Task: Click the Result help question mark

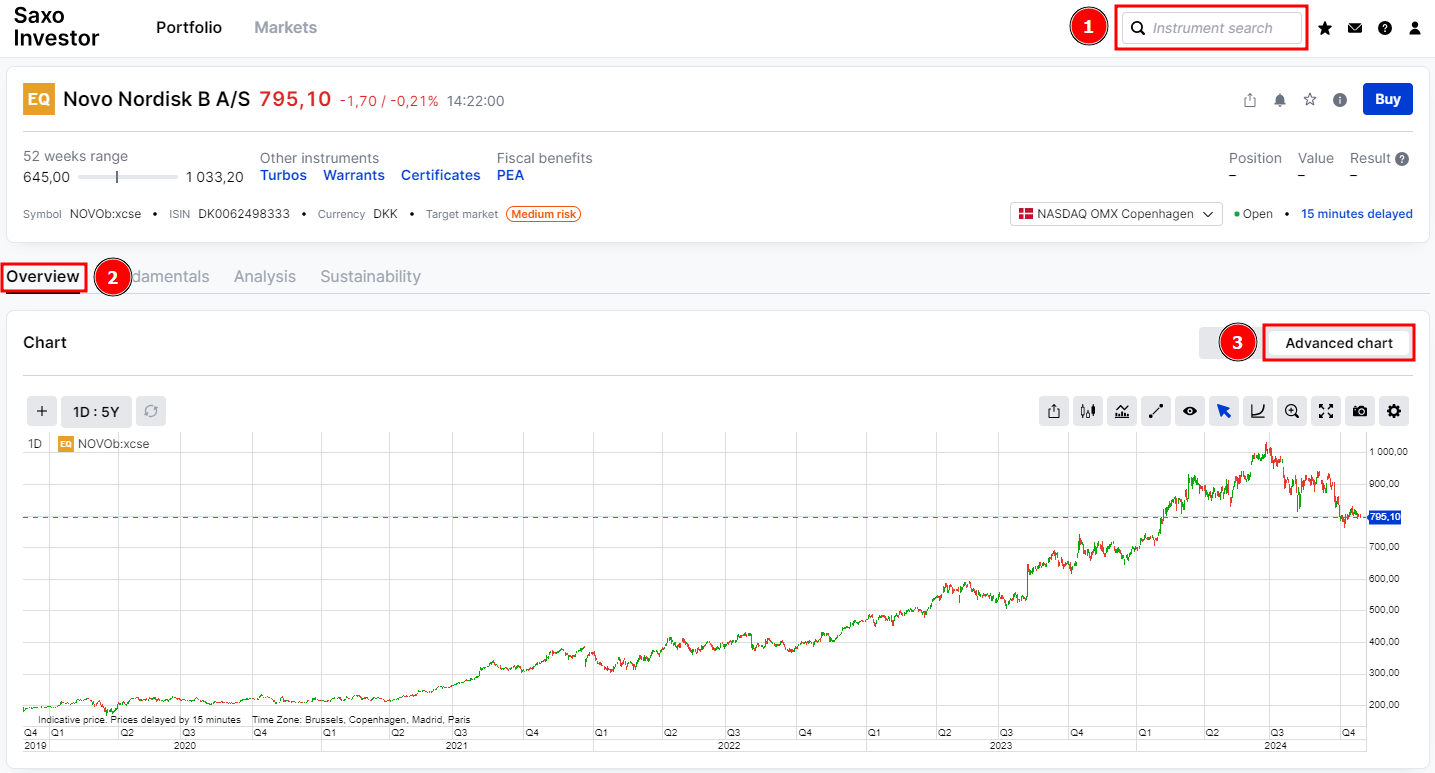Action: tap(1402, 159)
